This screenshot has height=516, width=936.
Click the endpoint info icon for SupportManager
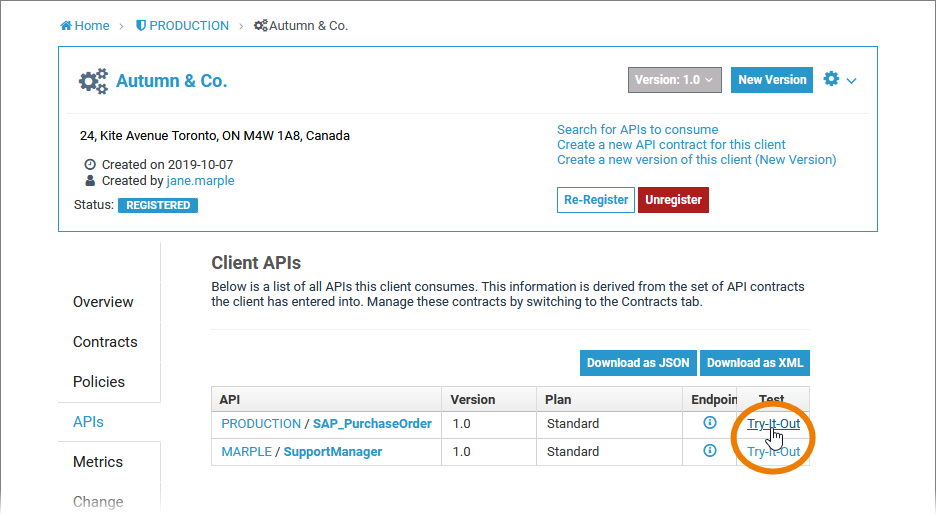pos(710,451)
